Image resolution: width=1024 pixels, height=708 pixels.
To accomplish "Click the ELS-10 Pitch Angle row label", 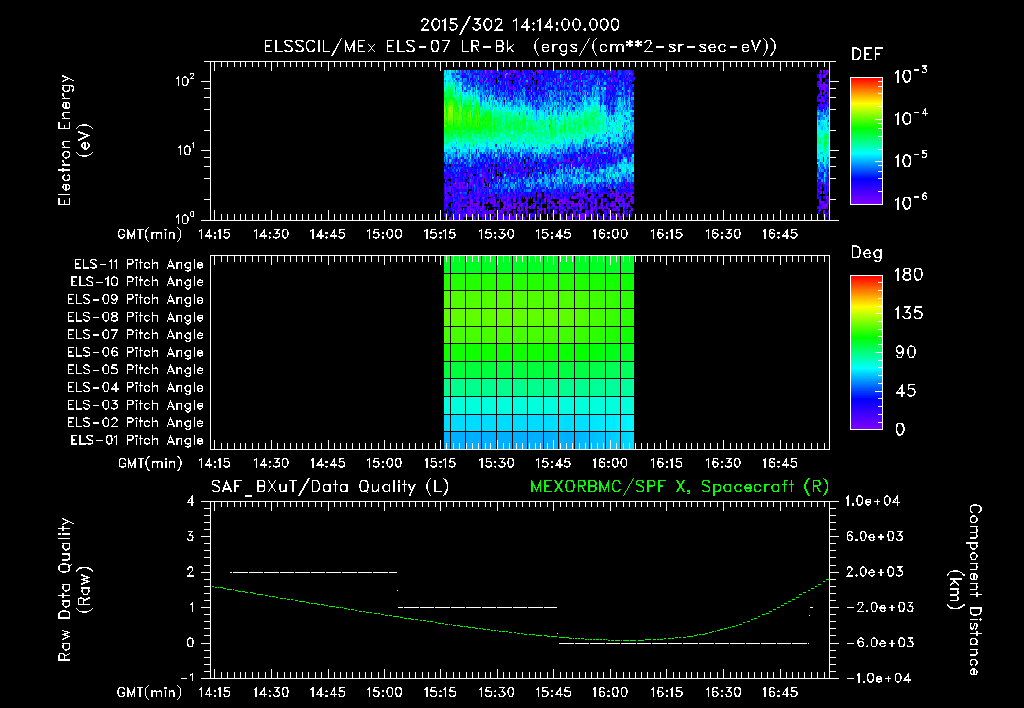I will tap(137, 282).
